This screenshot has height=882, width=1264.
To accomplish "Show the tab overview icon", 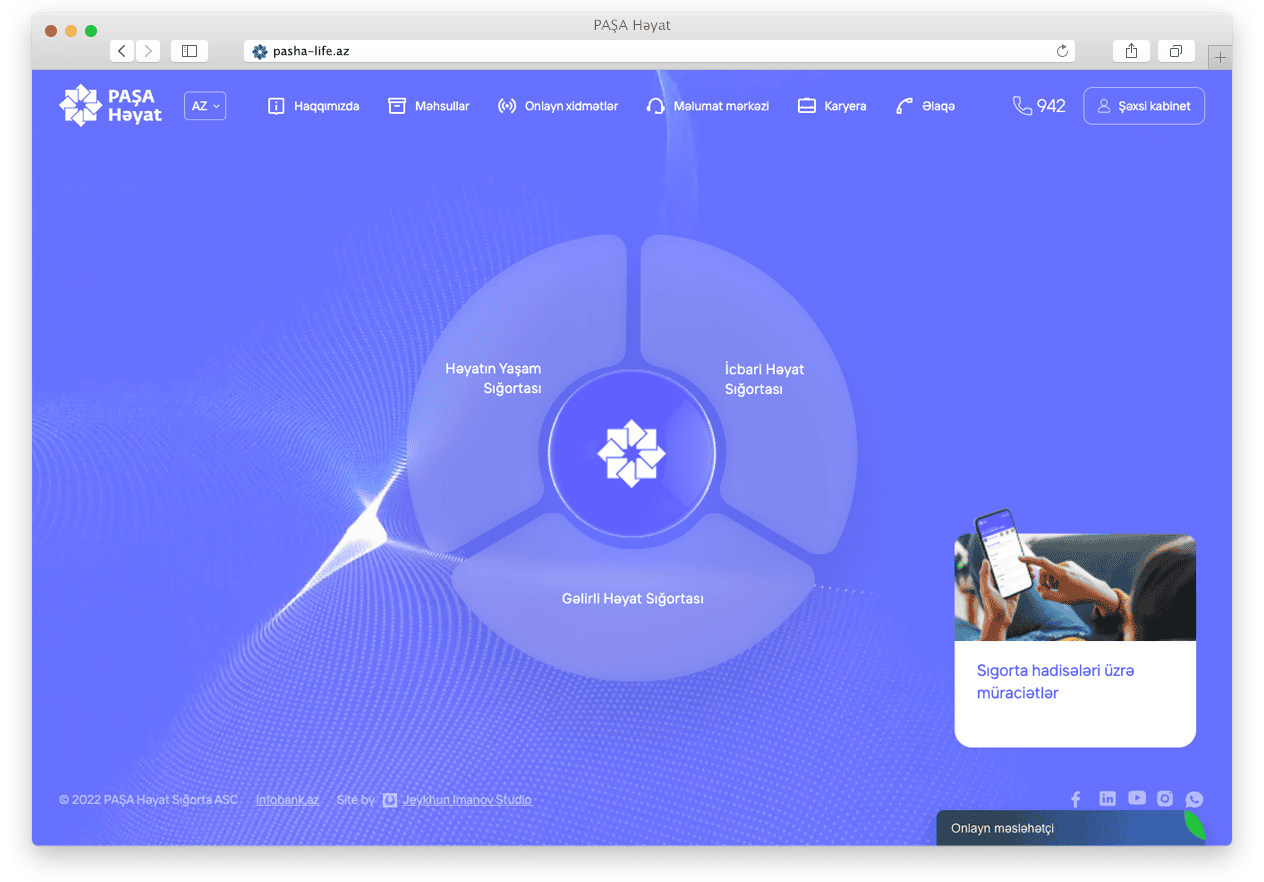I will pos(1176,51).
